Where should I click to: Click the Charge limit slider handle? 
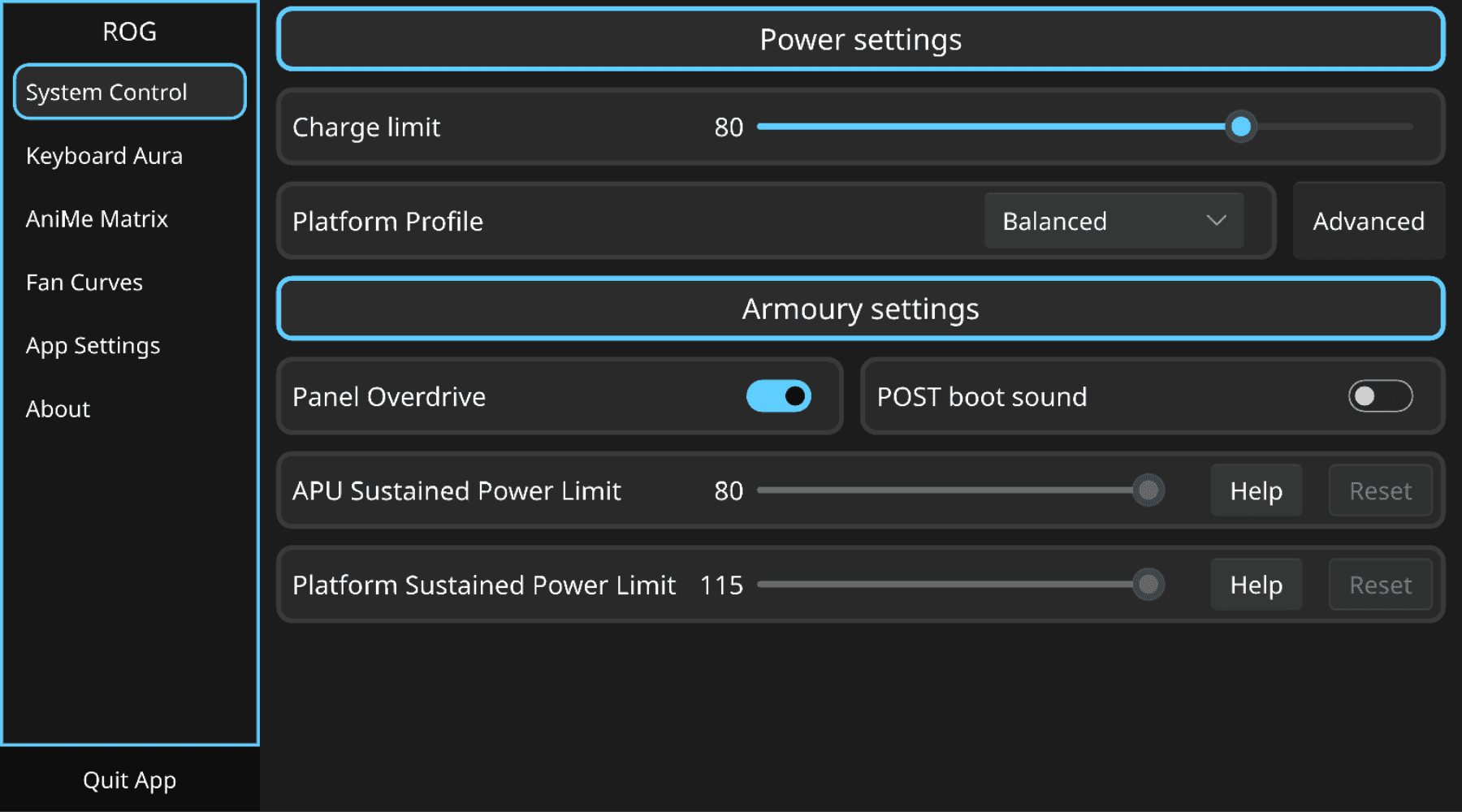coord(1240,127)
